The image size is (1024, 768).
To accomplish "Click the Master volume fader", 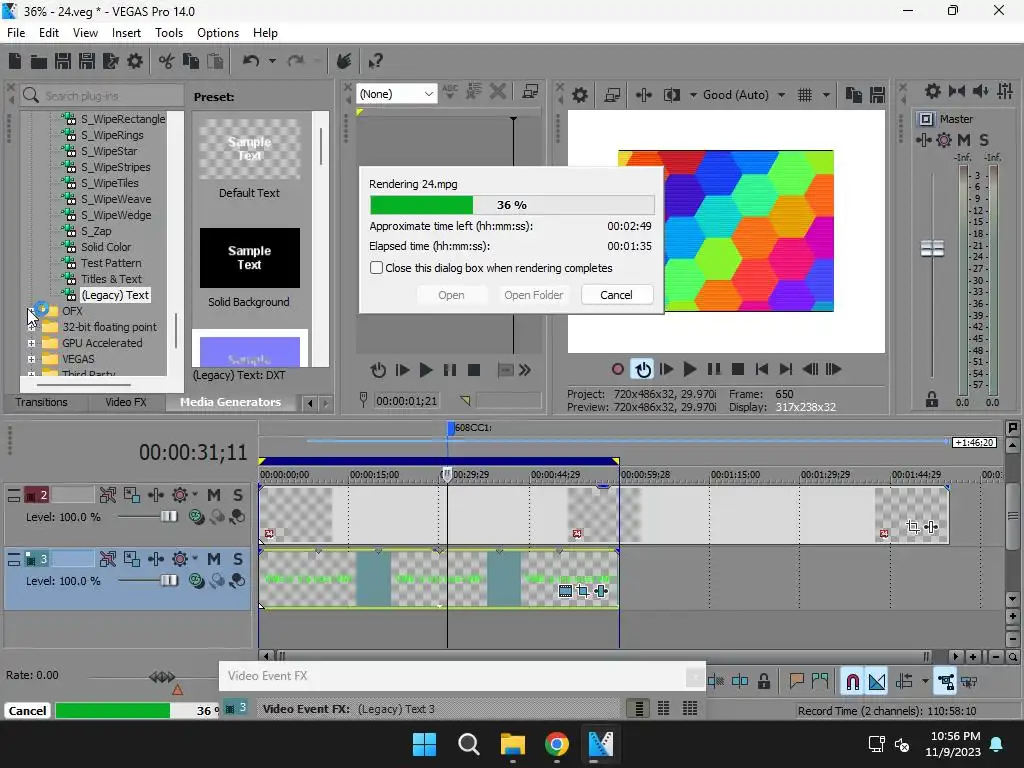I will 932,248.
